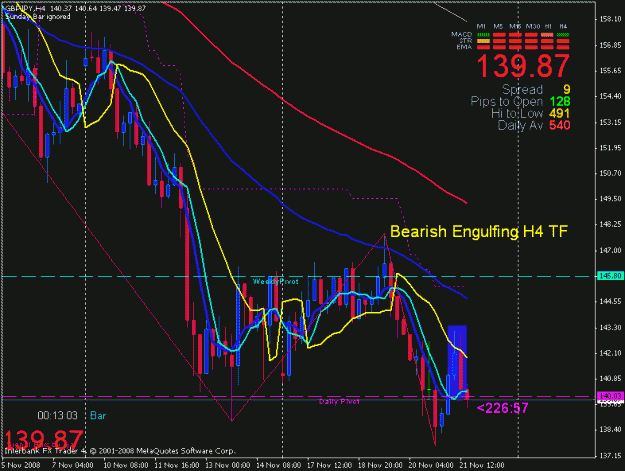Click the Pips to Open label

tap(507, 101)
